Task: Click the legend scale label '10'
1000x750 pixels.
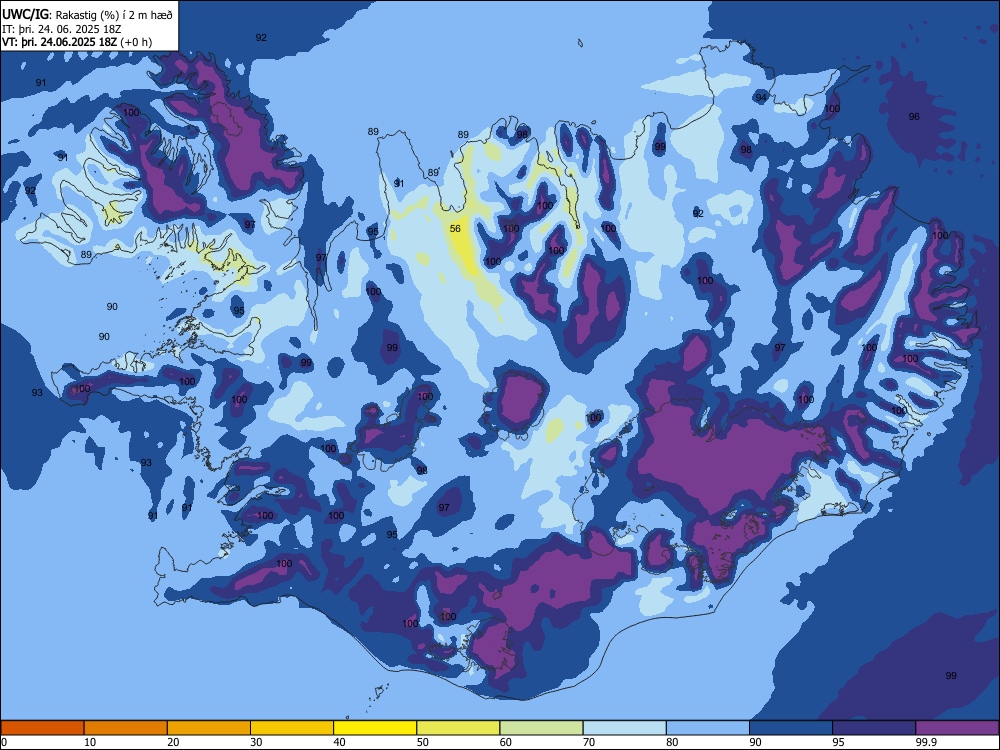Action: pos(90,742)
